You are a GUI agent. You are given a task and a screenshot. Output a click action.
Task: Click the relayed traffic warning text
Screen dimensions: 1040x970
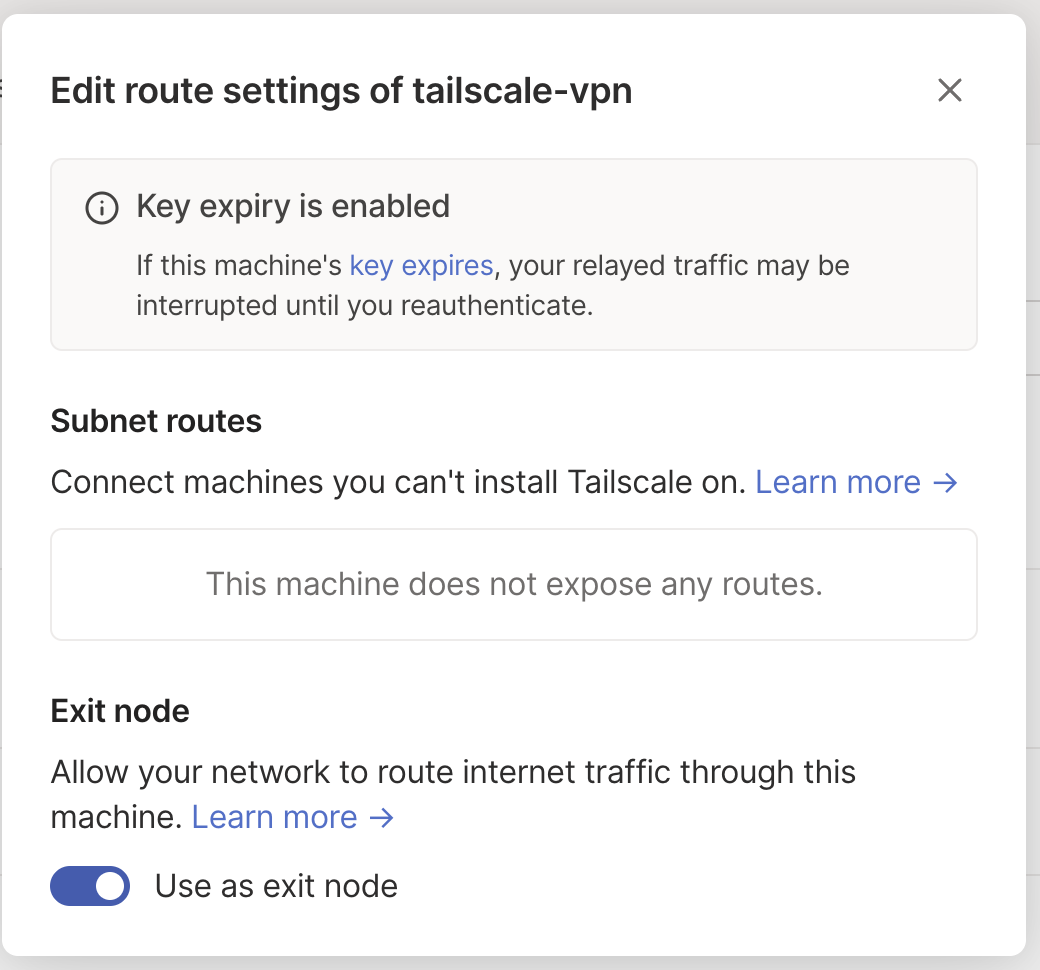pos(493,285)
